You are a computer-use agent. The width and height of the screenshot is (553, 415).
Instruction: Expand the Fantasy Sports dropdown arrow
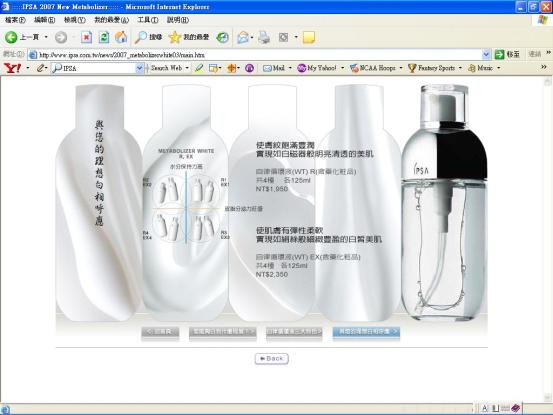(460, 68)
